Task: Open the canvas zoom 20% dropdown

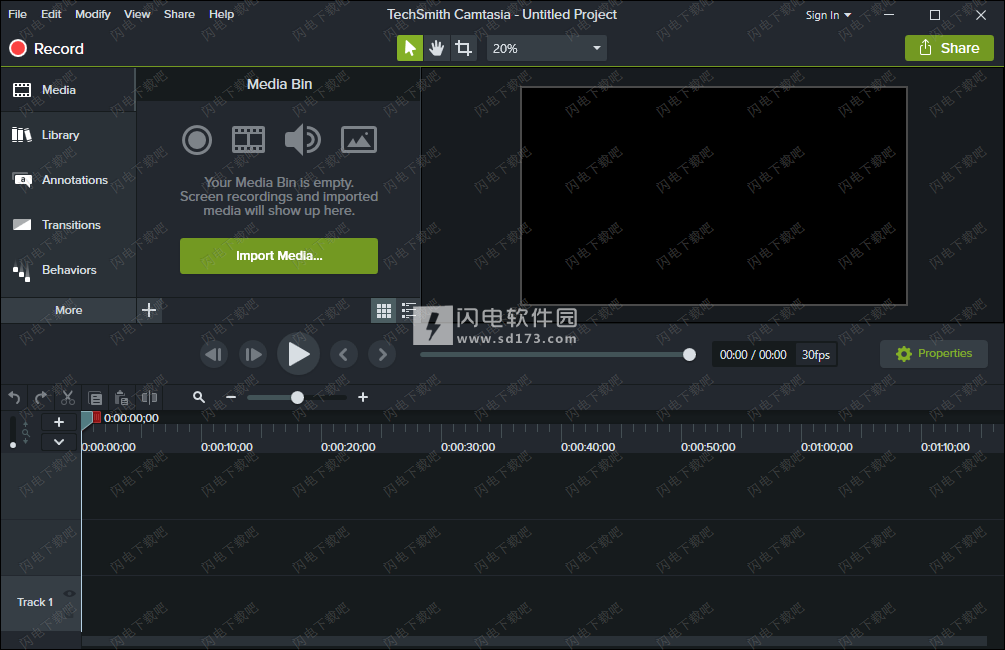Action: click(x=547, y=48)
